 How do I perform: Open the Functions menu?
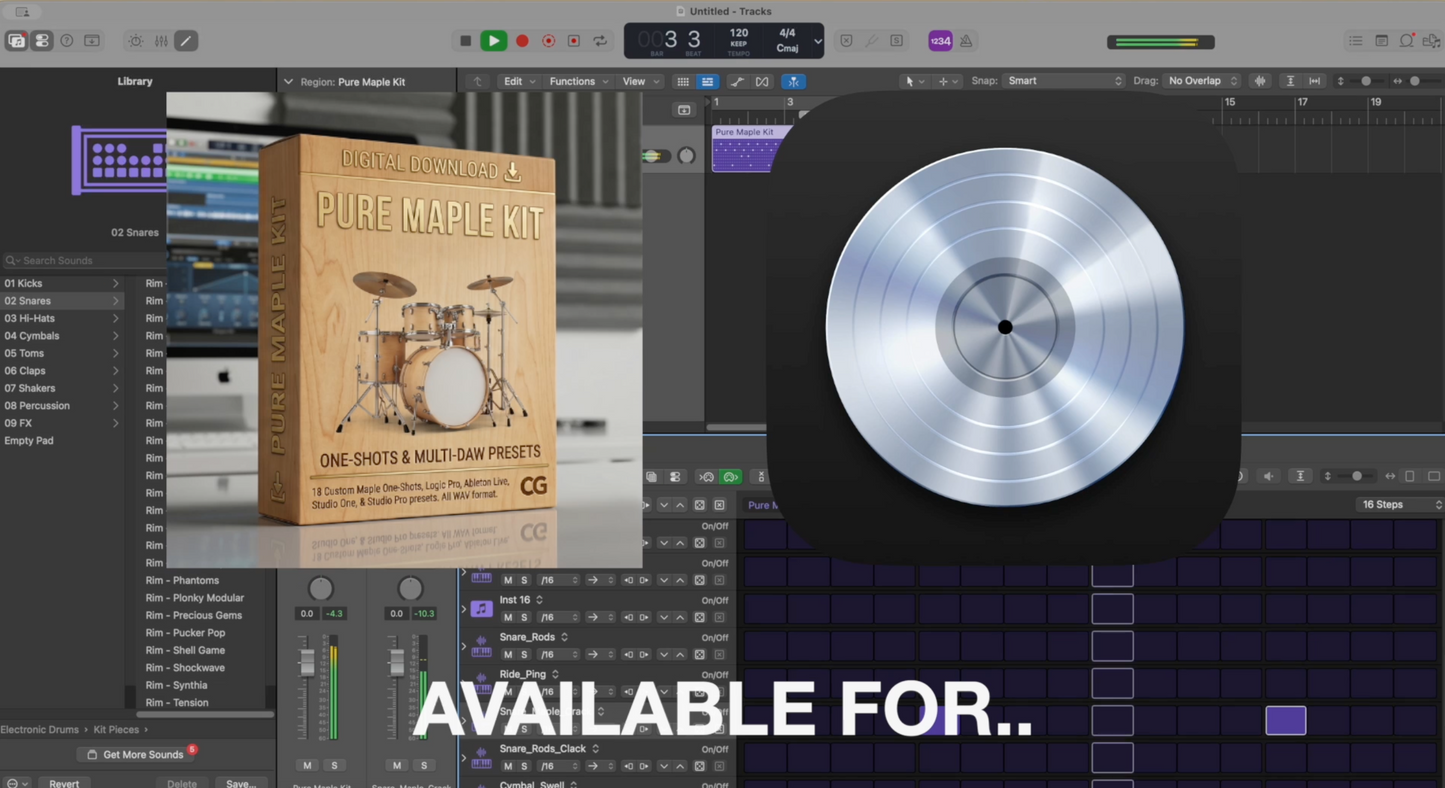coord(579,81)
